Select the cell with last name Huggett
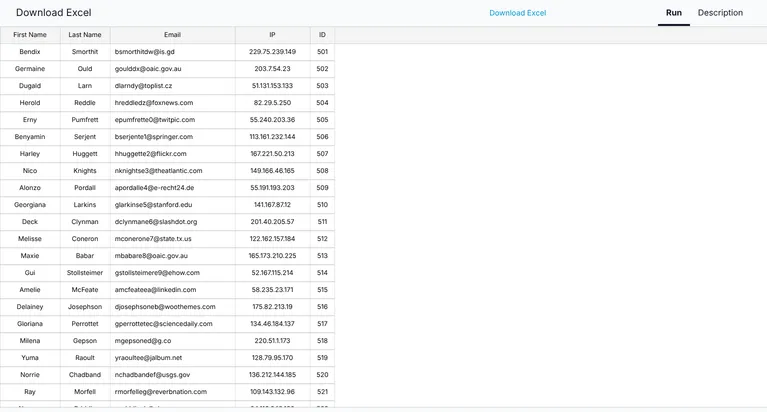Viewport: 767px width, 412px height. coord(85,154)
